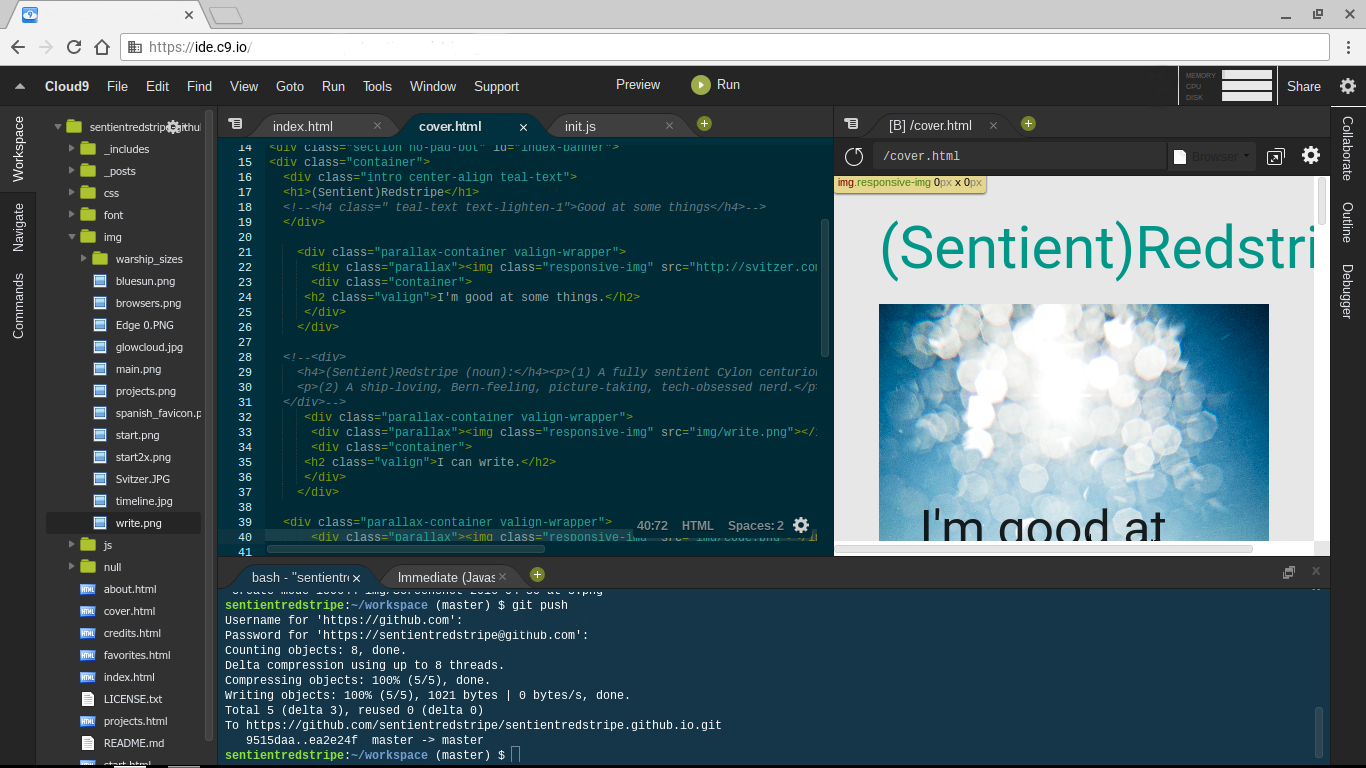1366x768 pixels.
Task: Click the editor status bar gear icon
Action: tap(800, 525)
